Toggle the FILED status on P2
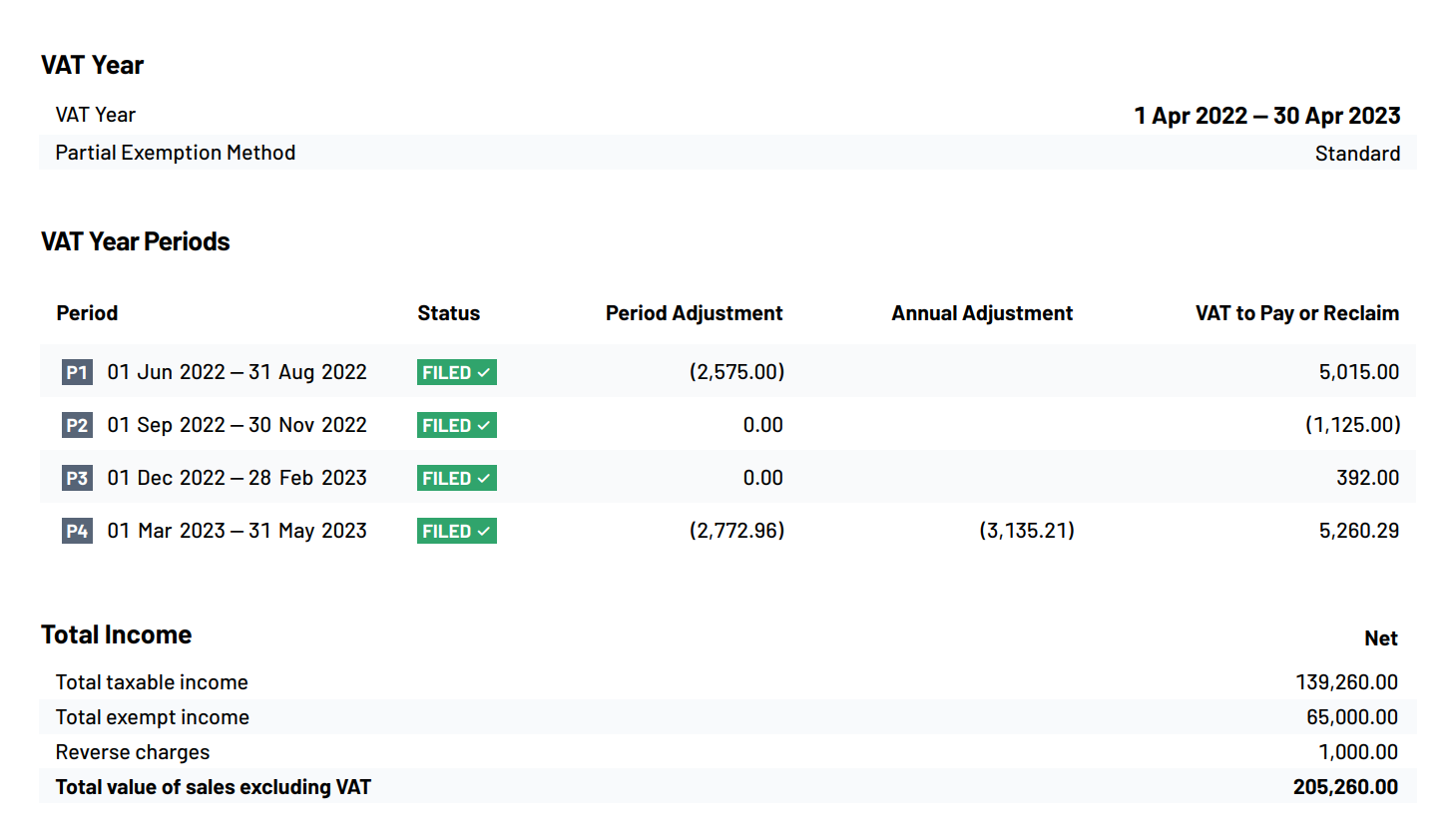This screenshot has width=1456, height=834. click(x=456, y=424)
